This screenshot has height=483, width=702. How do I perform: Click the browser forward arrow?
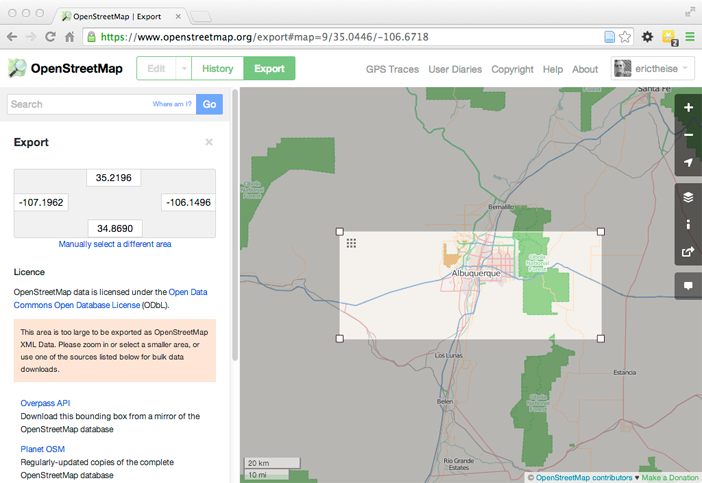point(31,37)
